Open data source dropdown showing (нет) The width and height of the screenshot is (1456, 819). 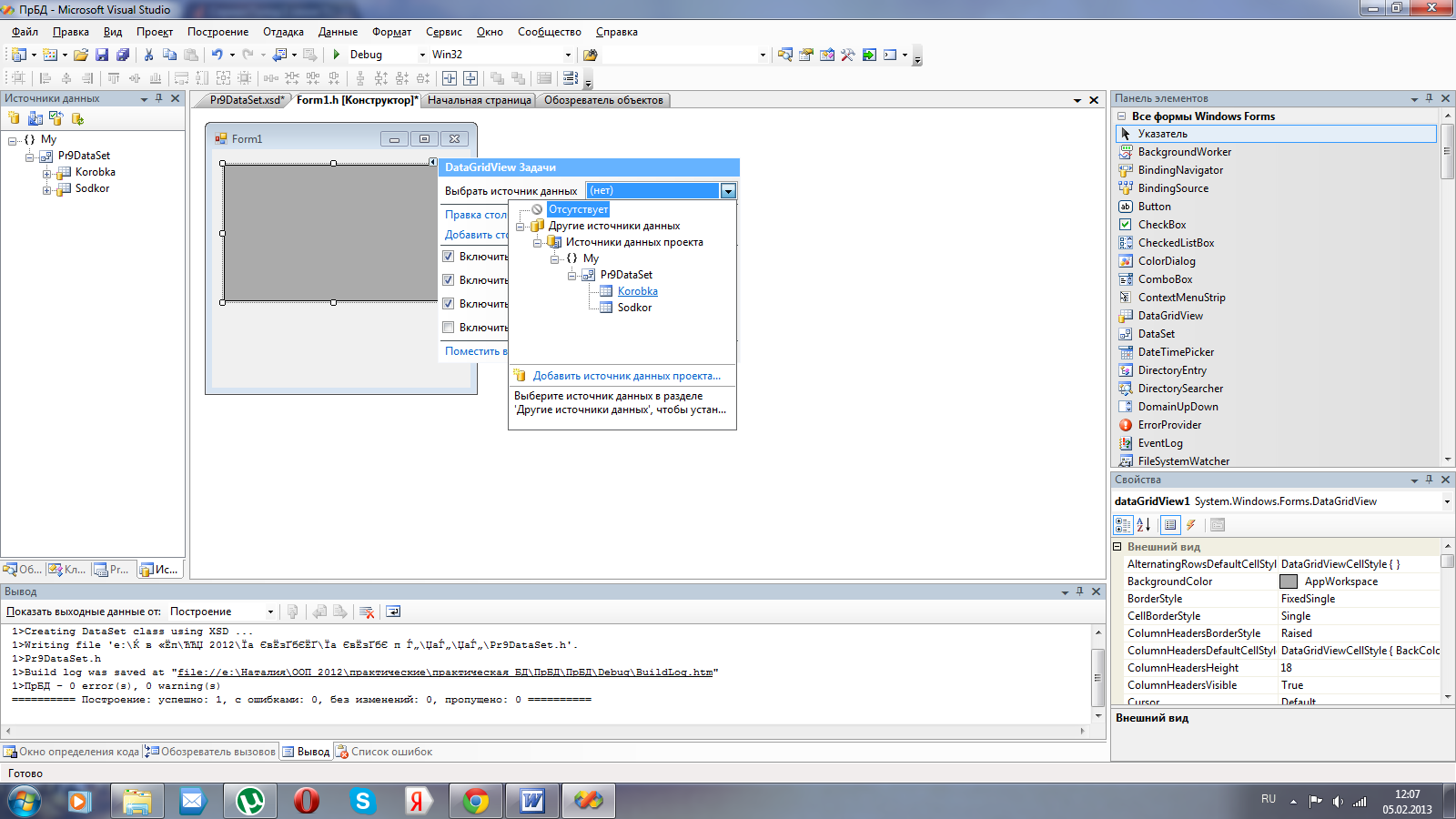728,191
